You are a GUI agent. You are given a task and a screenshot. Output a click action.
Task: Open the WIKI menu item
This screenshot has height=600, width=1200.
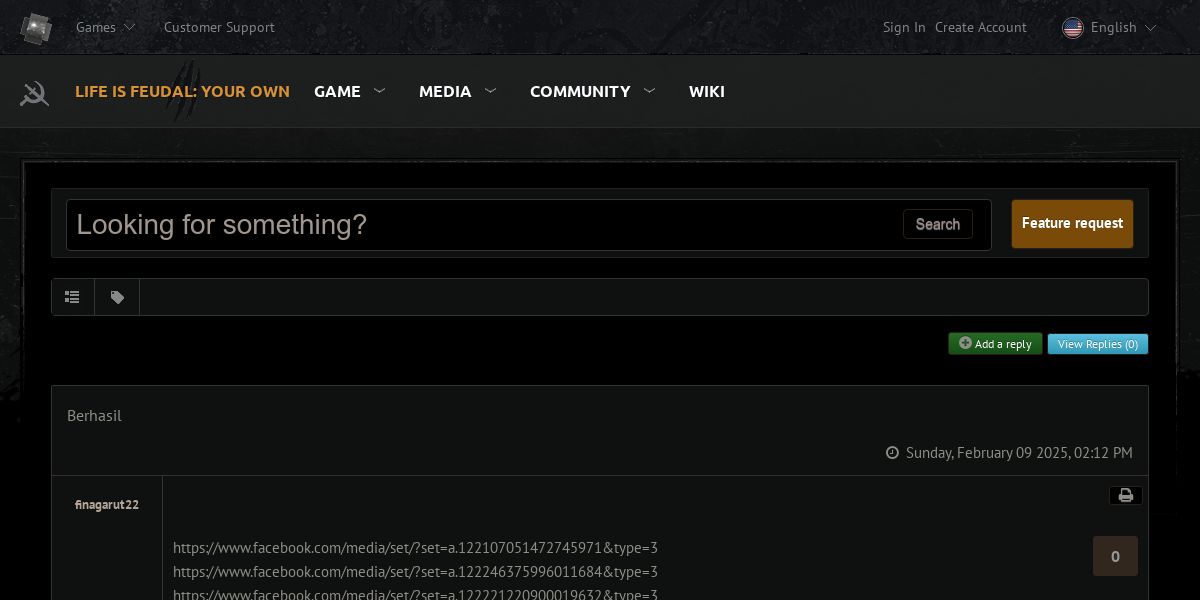click(707, 91)
